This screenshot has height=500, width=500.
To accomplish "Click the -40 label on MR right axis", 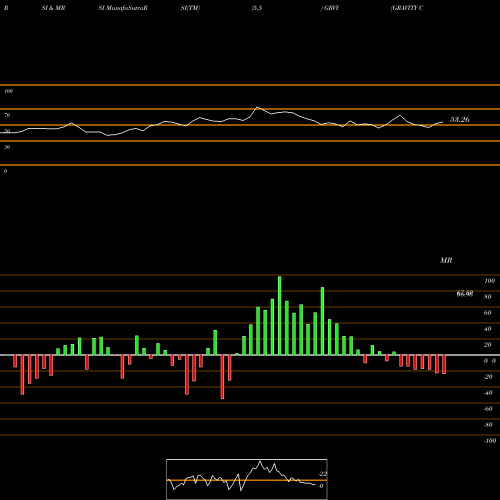I will tap(488, 393).
